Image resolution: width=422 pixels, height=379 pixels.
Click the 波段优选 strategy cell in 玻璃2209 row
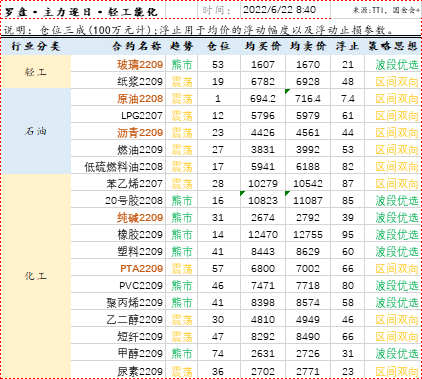tap(393, 64)
